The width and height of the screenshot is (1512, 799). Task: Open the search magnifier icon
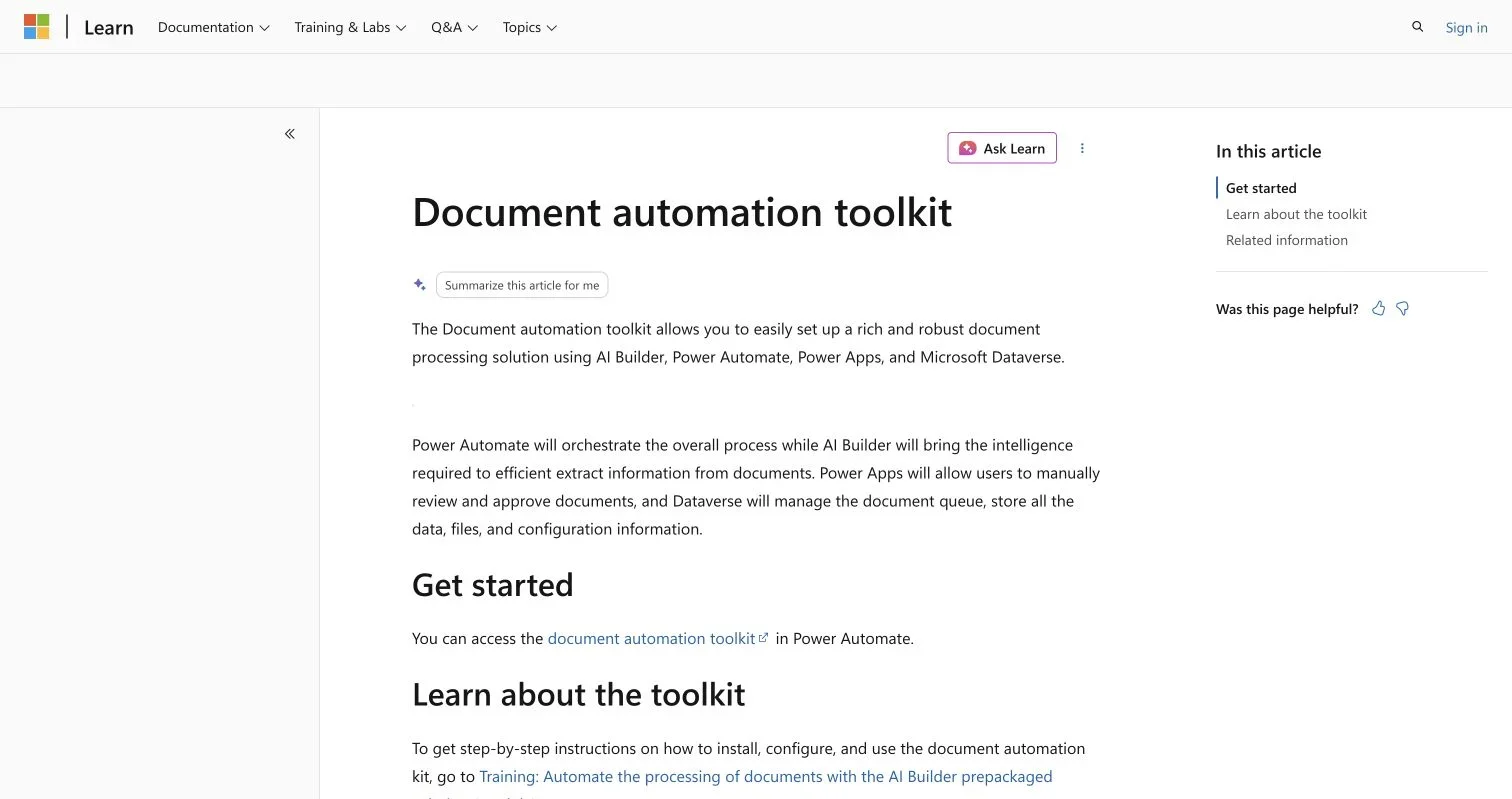(x=1417, y=27)
